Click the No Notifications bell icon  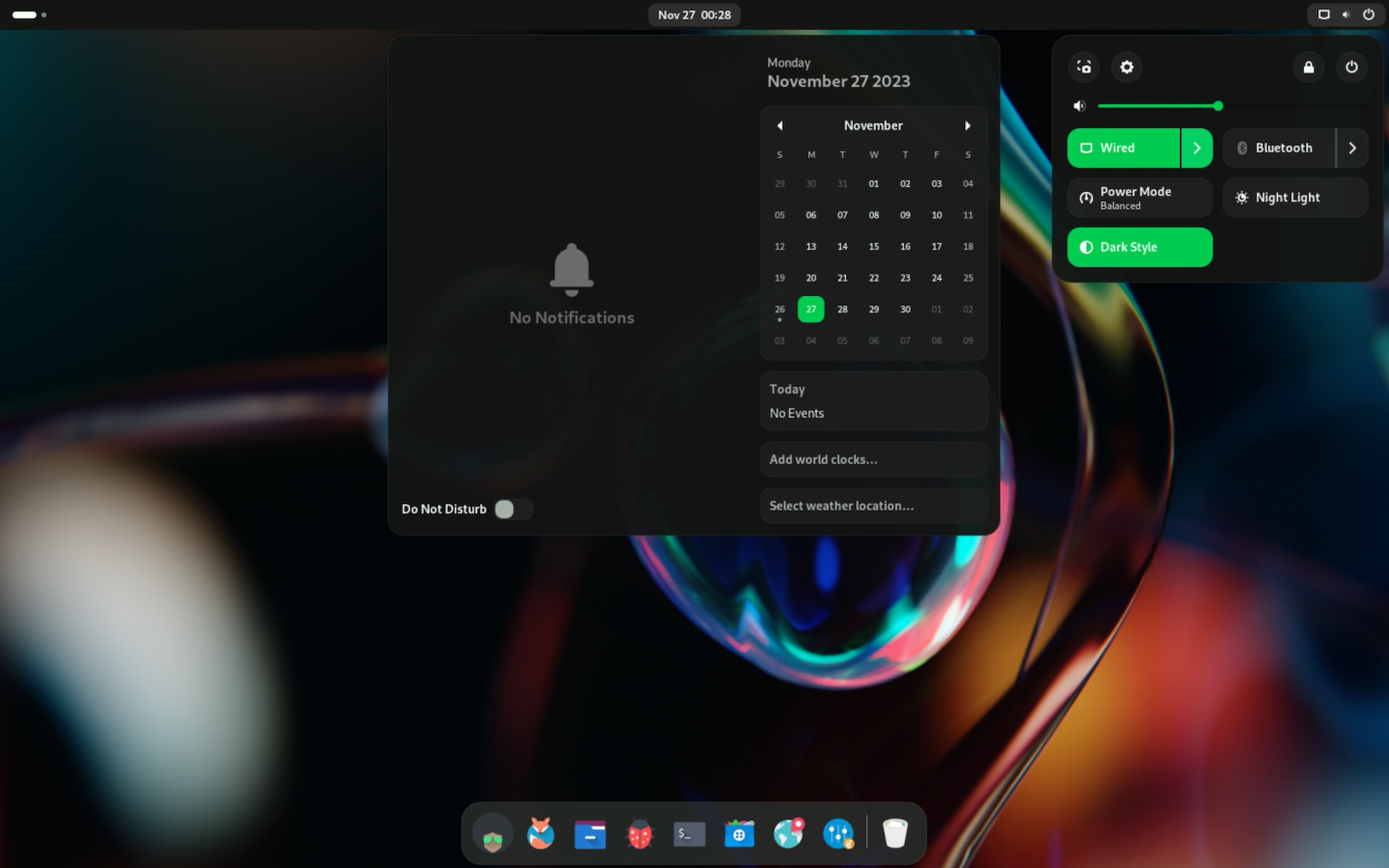pyautogui.click(x=572, y=270)
